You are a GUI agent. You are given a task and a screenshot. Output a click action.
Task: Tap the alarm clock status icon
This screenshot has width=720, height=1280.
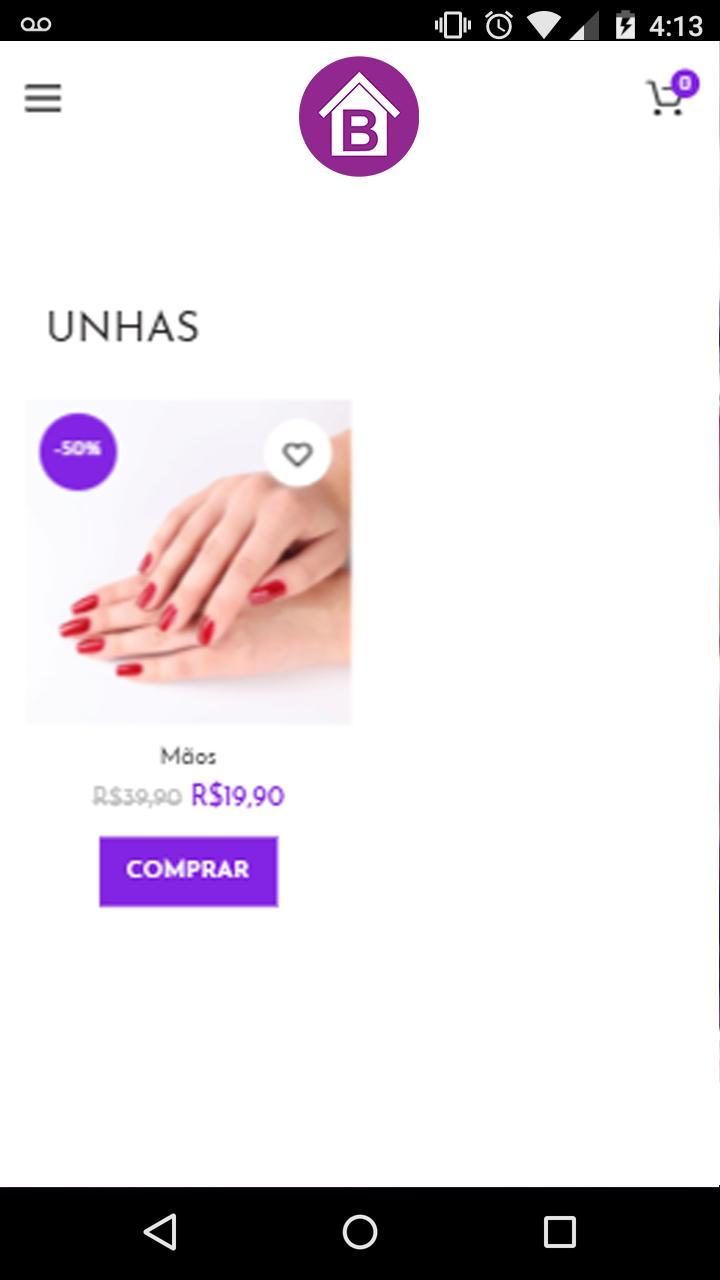(499, 25)
